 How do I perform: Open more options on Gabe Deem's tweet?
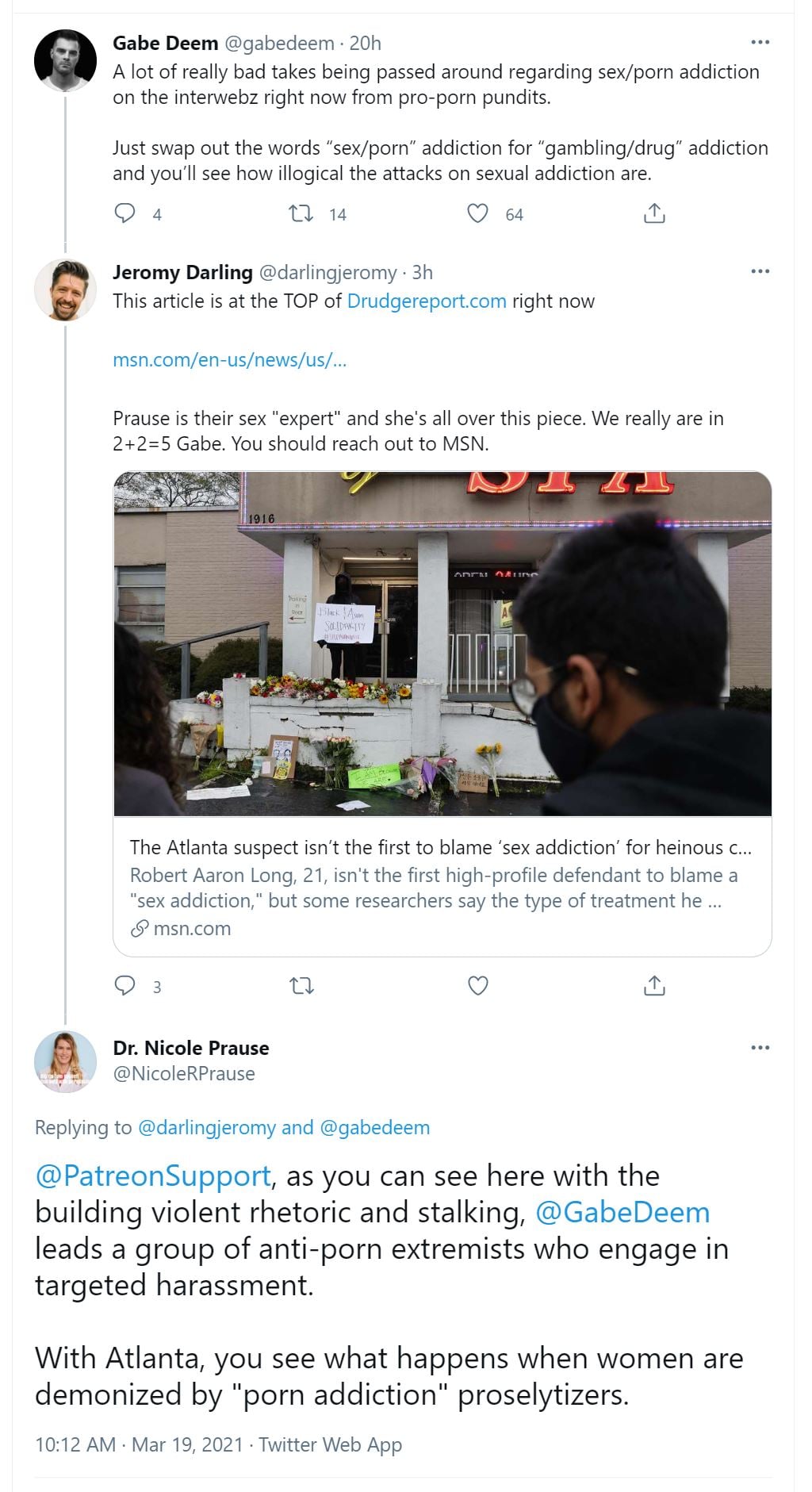760,43
